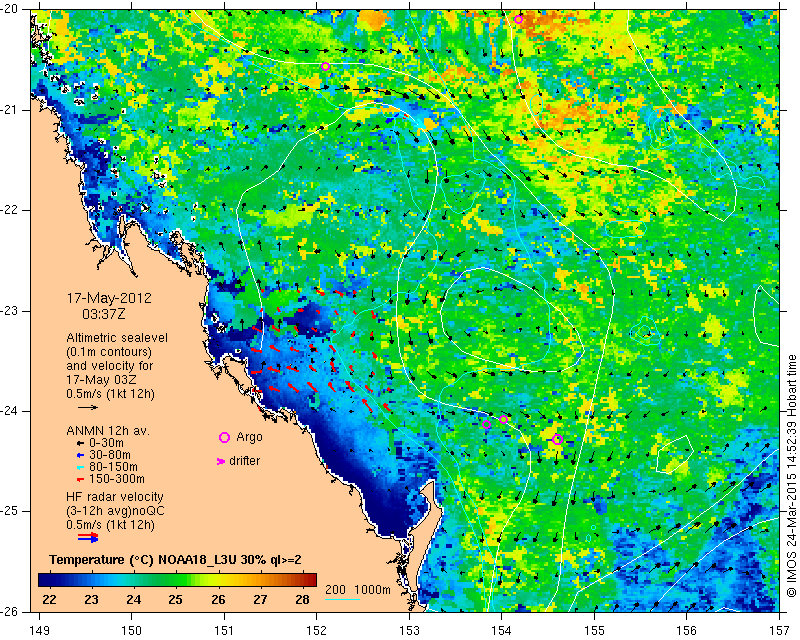The width and height of the screenshot is (800, 640).
Task: Click the westernmost Argo marker near 153.8E, 24.1S
Action: coord(486,425)
